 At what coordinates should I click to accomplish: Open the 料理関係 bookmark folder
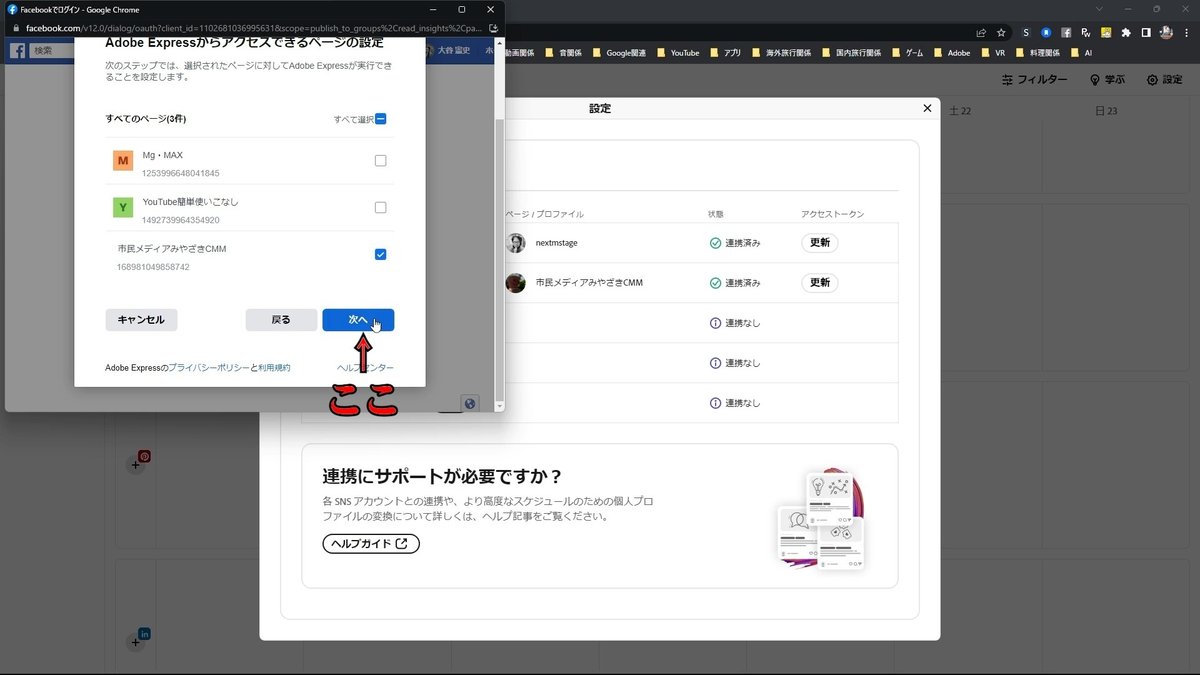[x=1036, y=53]
